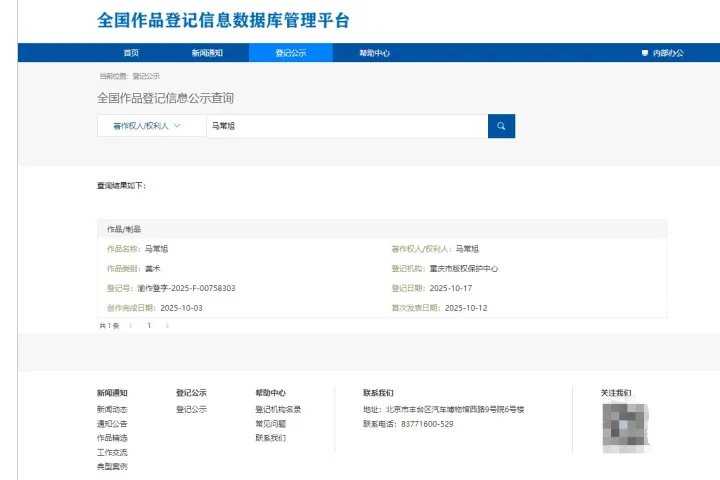This screenshot has height=480, width=720.
Task: Select page 1 in pagination
Action: click(149, 326)
